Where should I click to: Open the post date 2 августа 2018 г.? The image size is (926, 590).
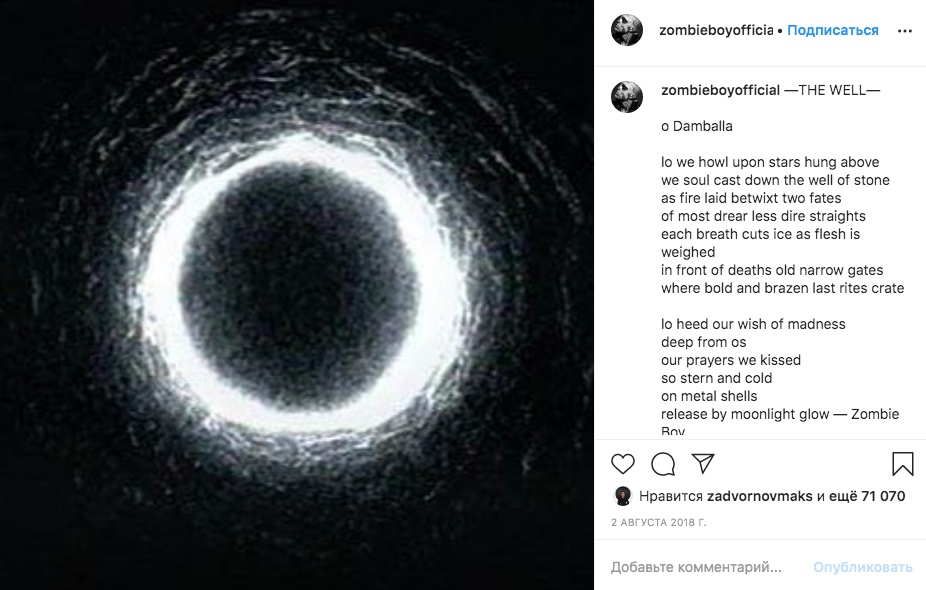[658, 522]
